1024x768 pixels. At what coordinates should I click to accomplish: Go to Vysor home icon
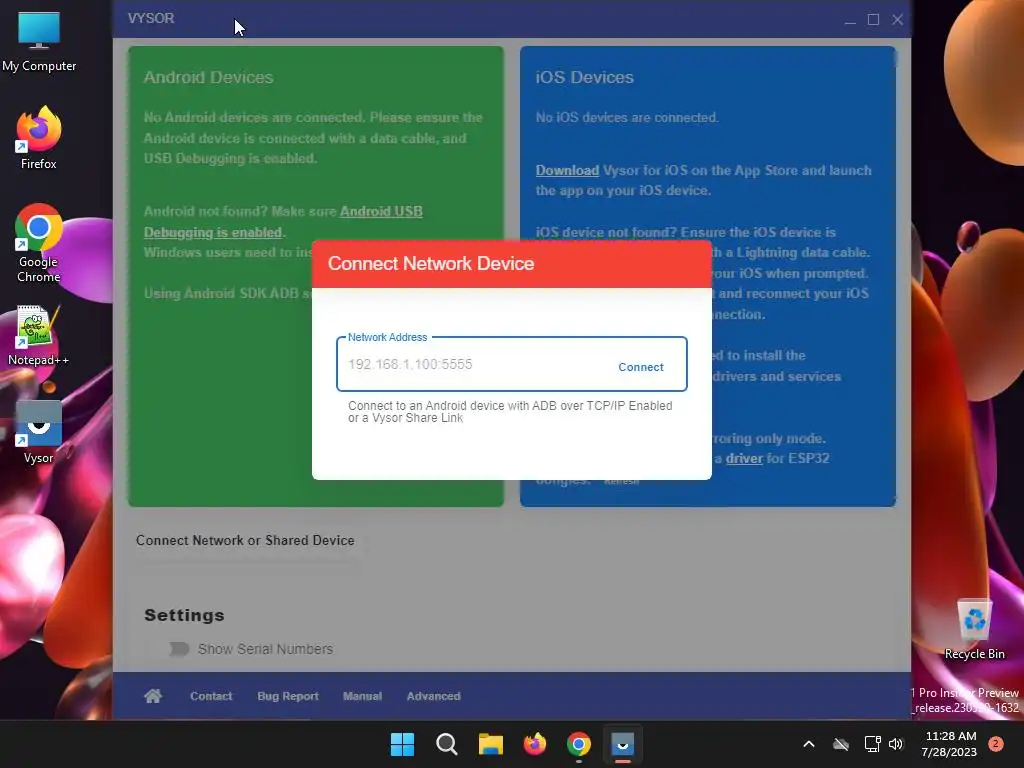click(x=153, y=696)
